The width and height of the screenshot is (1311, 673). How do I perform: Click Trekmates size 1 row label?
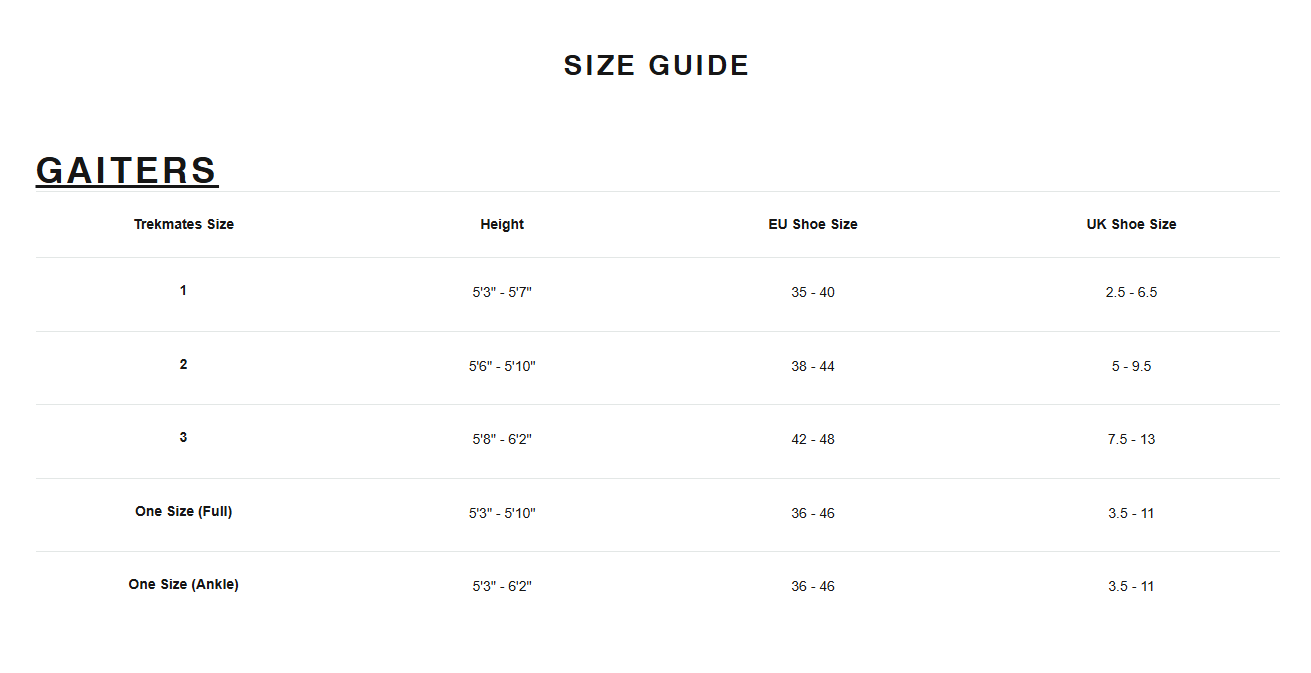pyautogui.click(x=183, y=290)
